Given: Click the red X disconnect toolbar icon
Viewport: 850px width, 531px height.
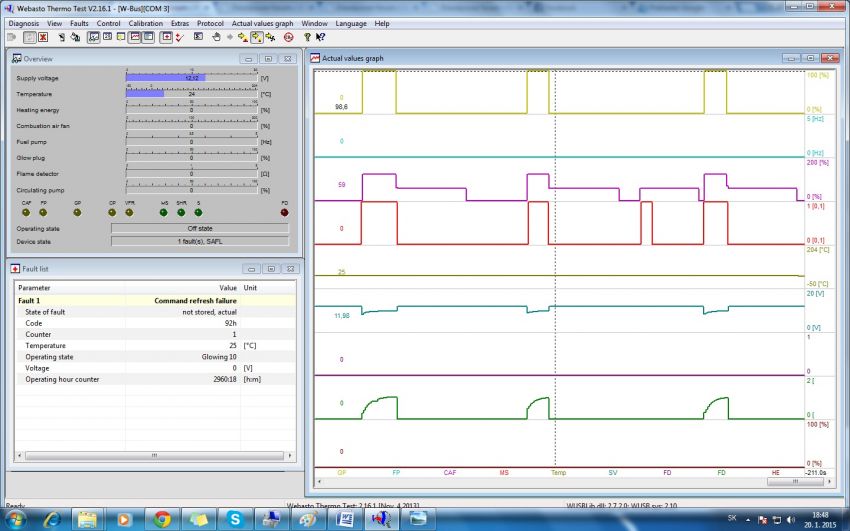Looking at the screenshot, I should point(43,37).
